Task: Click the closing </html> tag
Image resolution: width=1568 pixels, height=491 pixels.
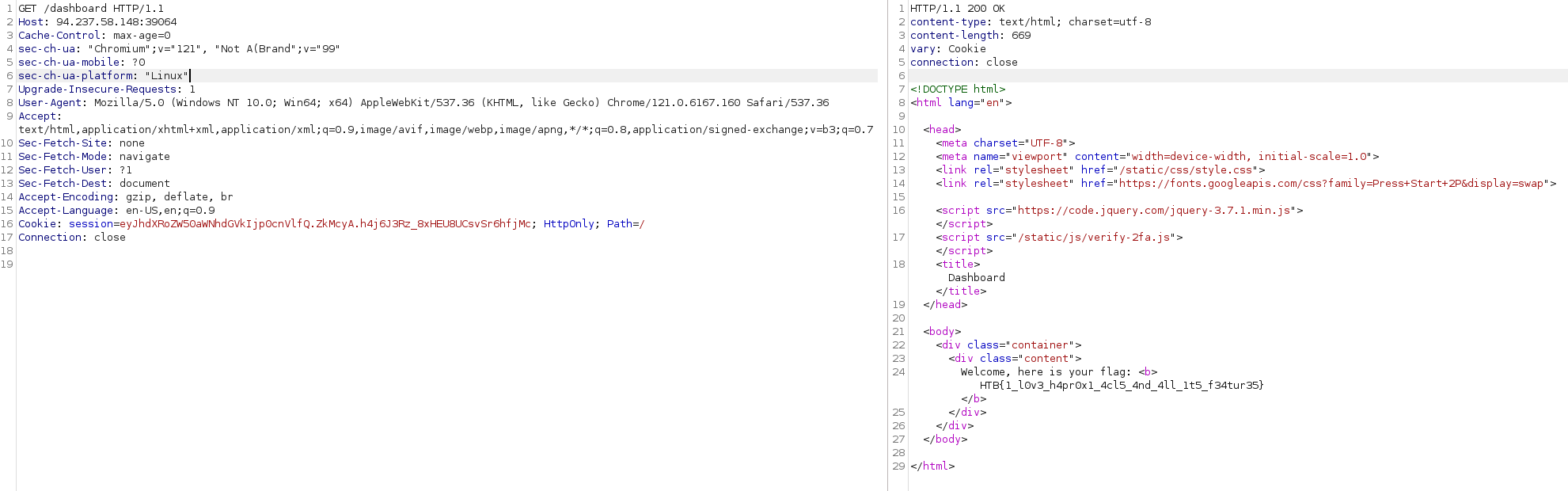Action: 932,466
